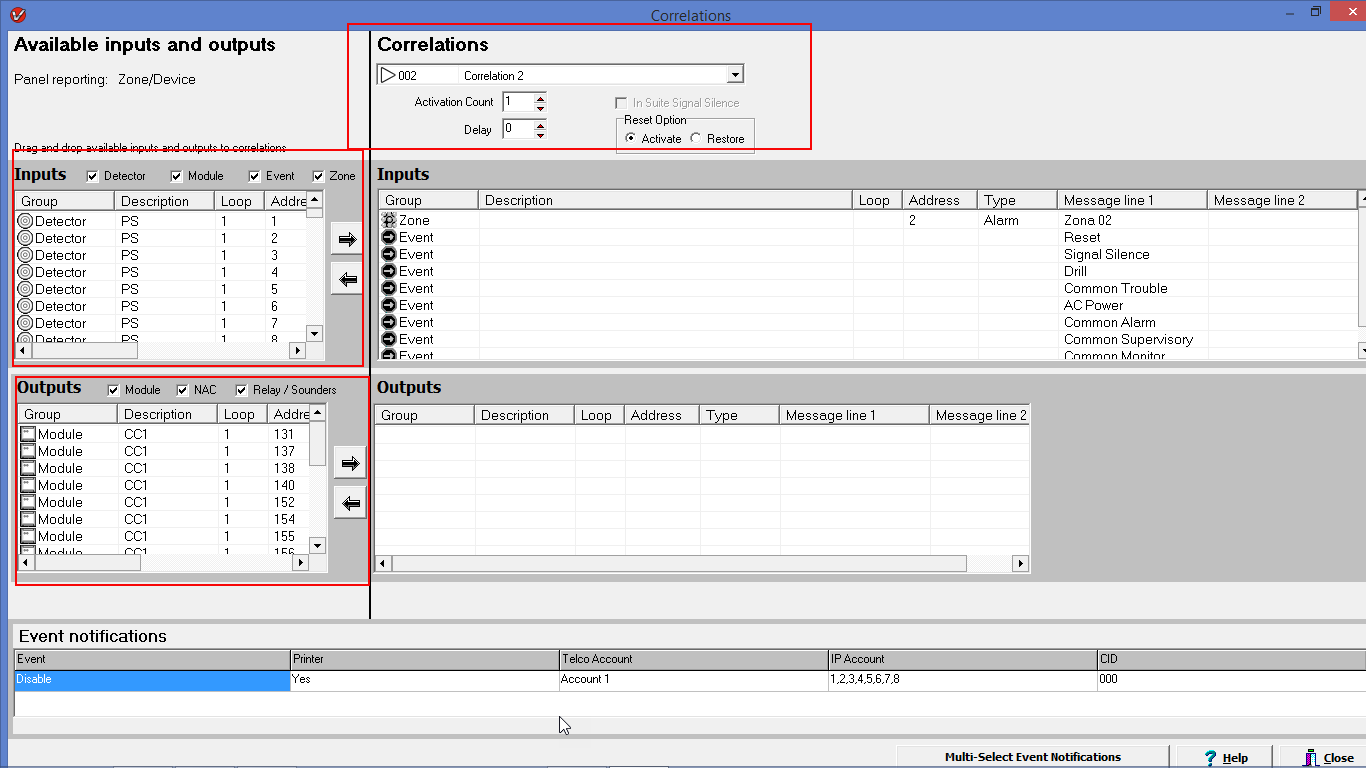Image resolution: width=1366 pixels, height=768 pixels.
Task: Increase Activation Count with the up arrow
Action: 540,97
